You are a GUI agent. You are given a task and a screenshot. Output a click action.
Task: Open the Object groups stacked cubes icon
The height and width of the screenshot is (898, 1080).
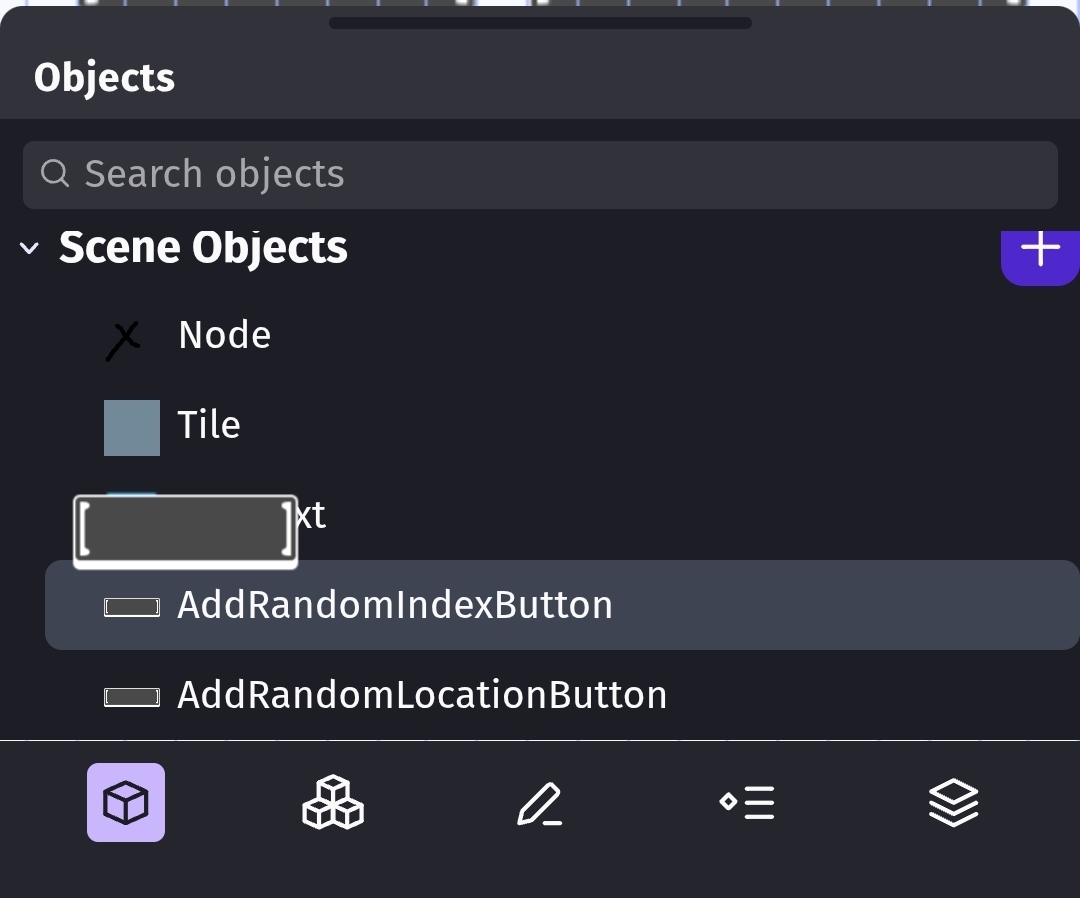pyautogui.click(x=332, y=802)
